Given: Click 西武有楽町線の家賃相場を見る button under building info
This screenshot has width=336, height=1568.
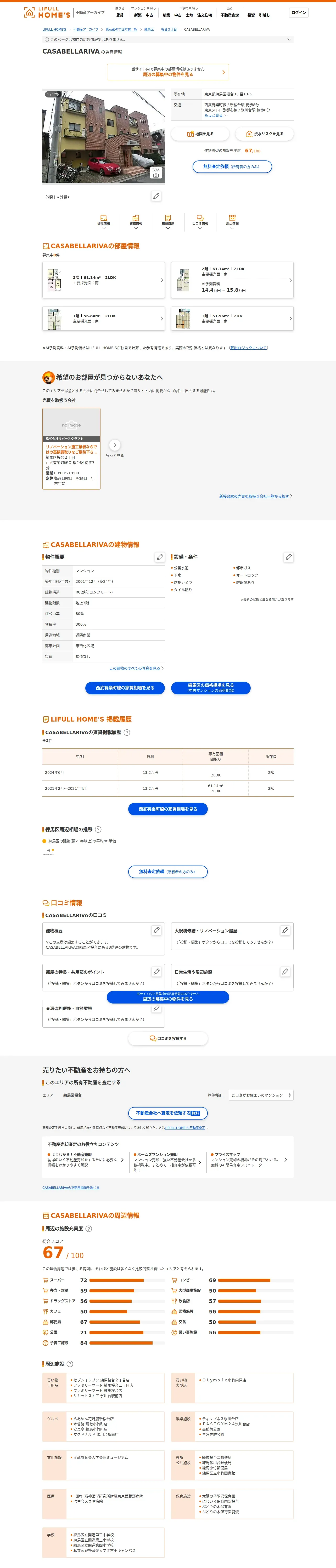Looking at the screenshot, I should (x=125, y=688).
